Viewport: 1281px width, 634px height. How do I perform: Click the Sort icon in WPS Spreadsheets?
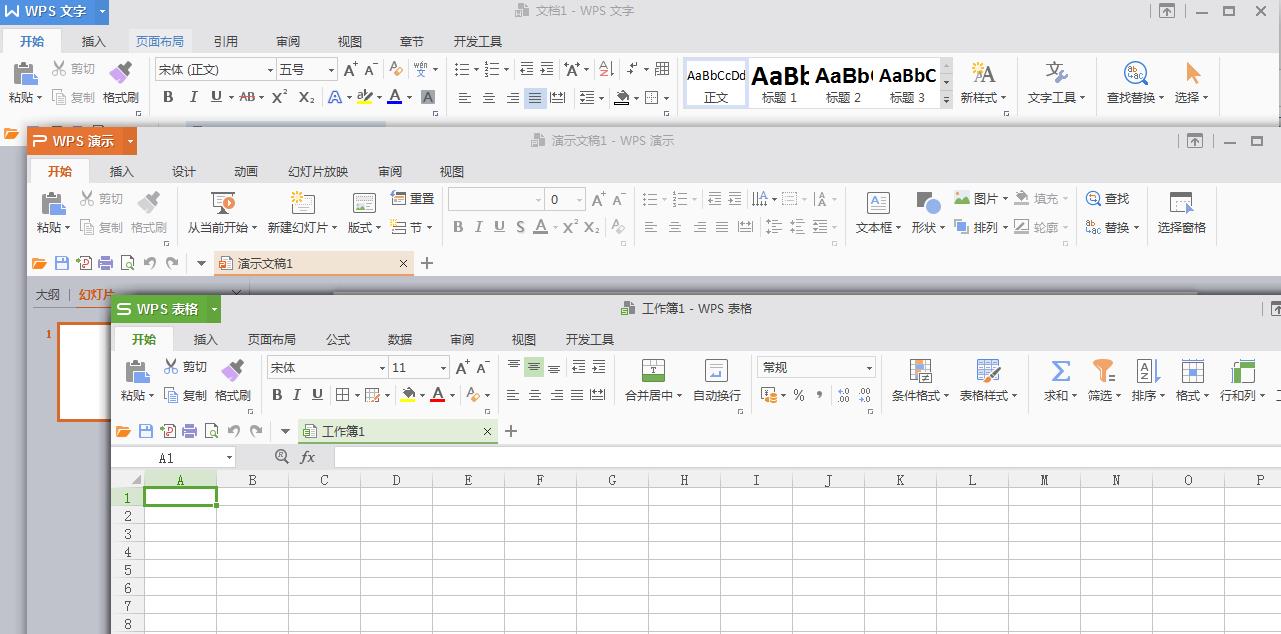[1148, 371]
